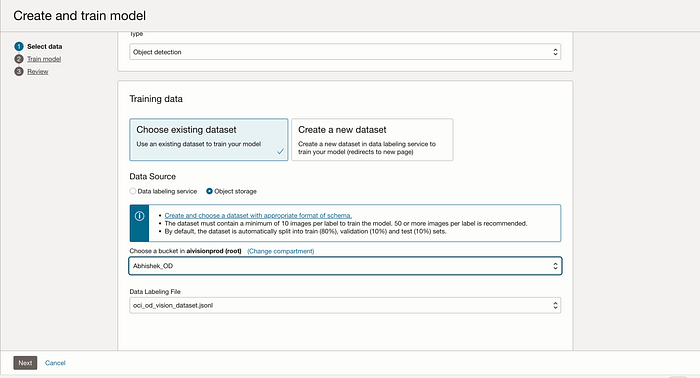Click the Training data heading
Viewport: 700px width, 378px height.
click(156, 99)
